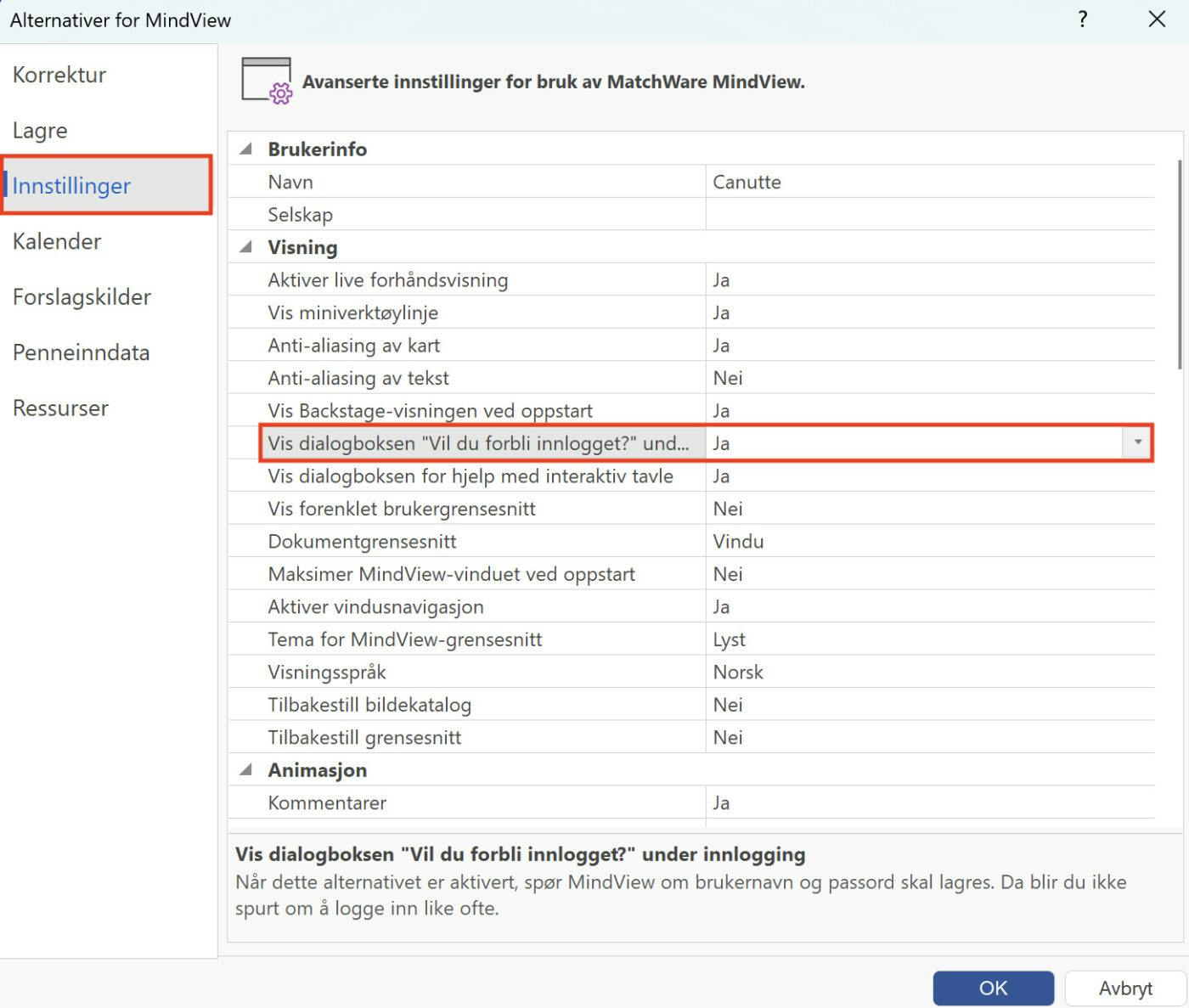Collapse the Brukerinfo section

246,149
